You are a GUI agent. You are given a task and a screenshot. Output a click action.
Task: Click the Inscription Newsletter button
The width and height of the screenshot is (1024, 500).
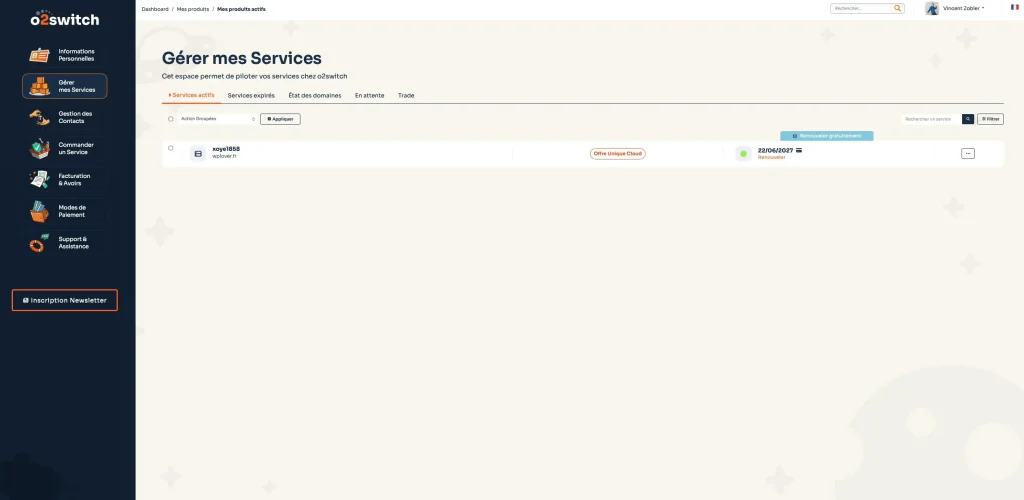pos(65,300)
